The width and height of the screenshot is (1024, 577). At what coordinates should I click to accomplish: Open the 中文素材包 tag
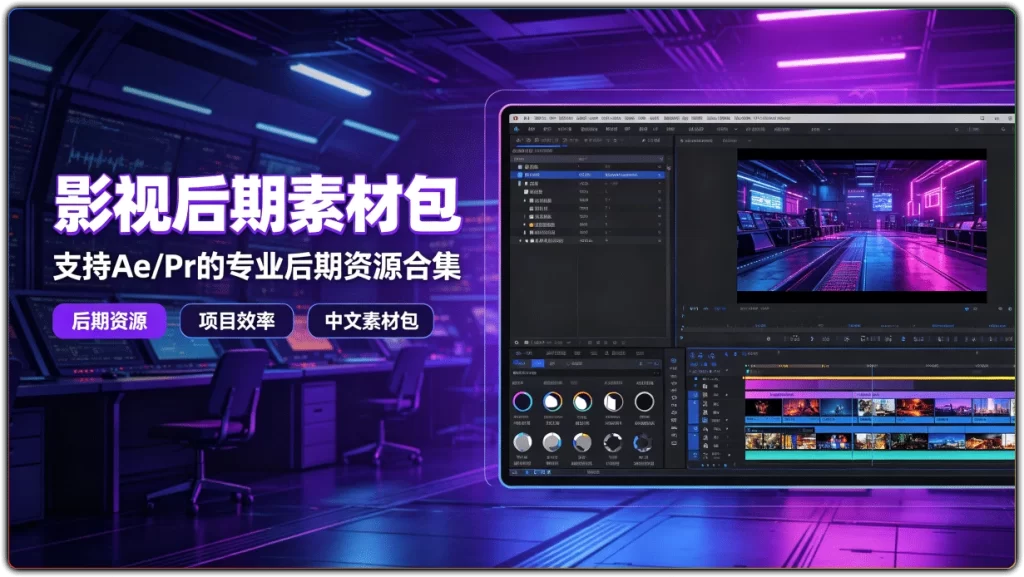(x=371, y=320)
